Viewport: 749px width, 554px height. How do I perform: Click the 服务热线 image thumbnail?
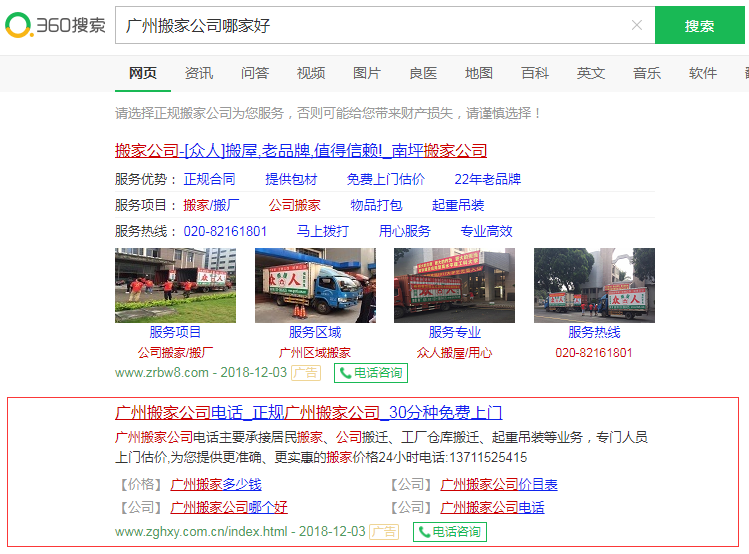click(594, 285)
